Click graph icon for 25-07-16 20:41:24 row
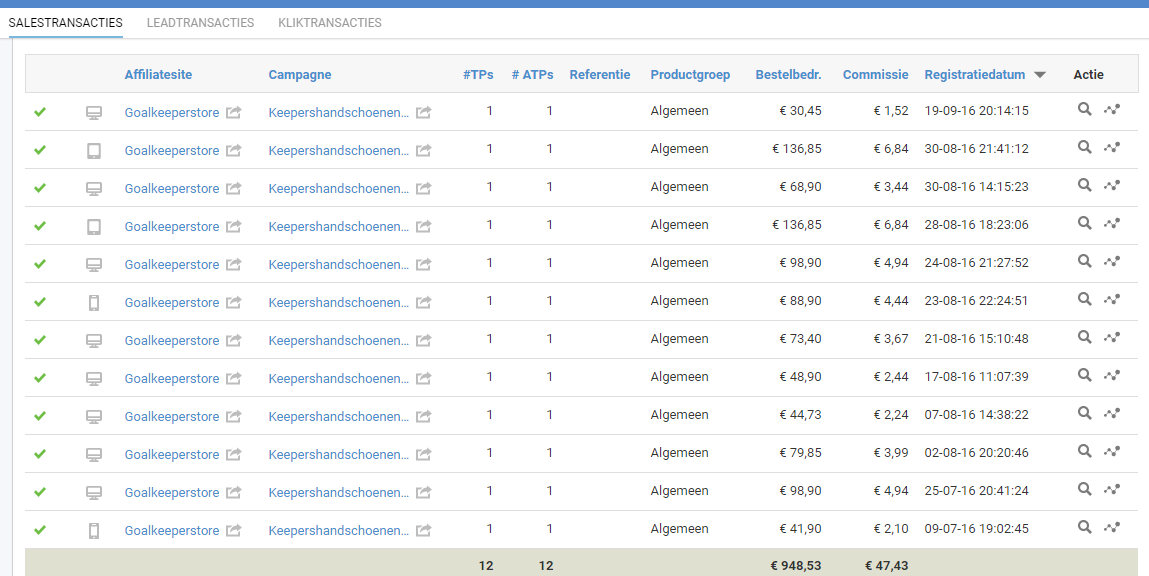 point(1112,491)
